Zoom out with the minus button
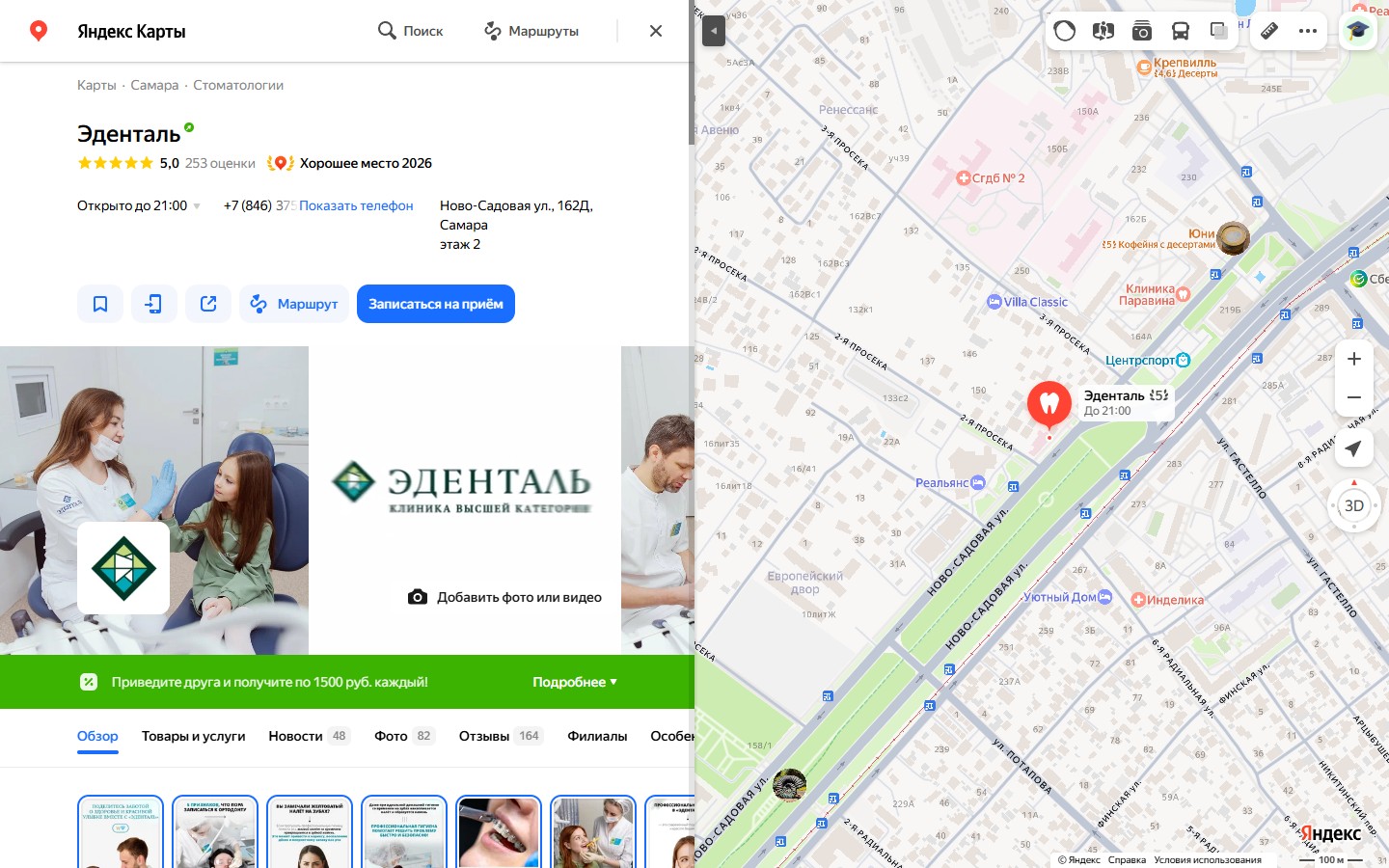This screenshot has height=868, width=1389. point(1354,397)
